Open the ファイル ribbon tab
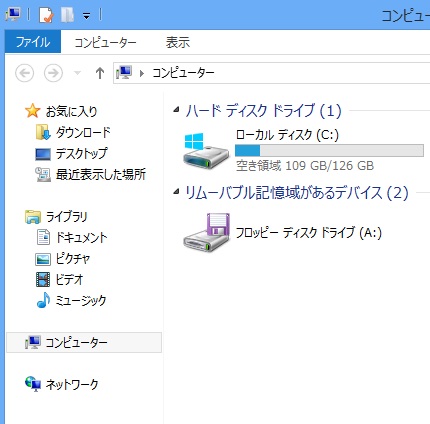Viewport: 430px width, 424px height. 33,42
